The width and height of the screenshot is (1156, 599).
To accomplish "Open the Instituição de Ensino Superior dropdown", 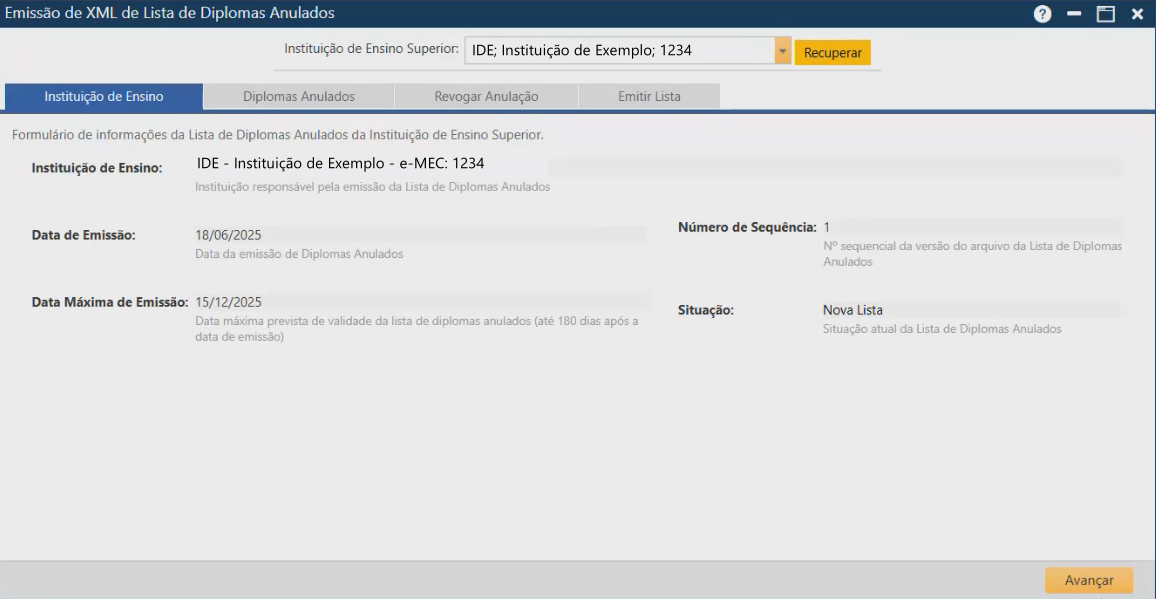I will tap(784, 51).
